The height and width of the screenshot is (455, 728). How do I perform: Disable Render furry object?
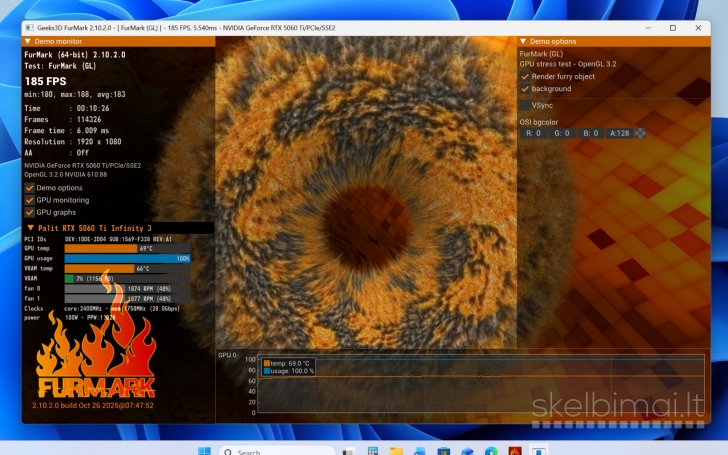525,77
